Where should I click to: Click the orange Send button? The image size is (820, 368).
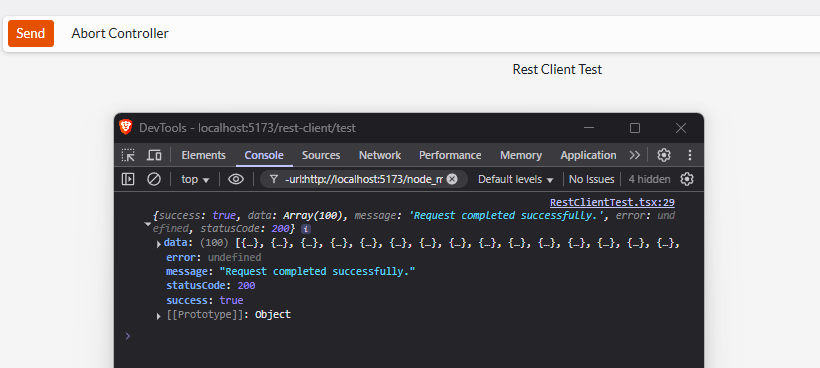click(x=31, y=33)
